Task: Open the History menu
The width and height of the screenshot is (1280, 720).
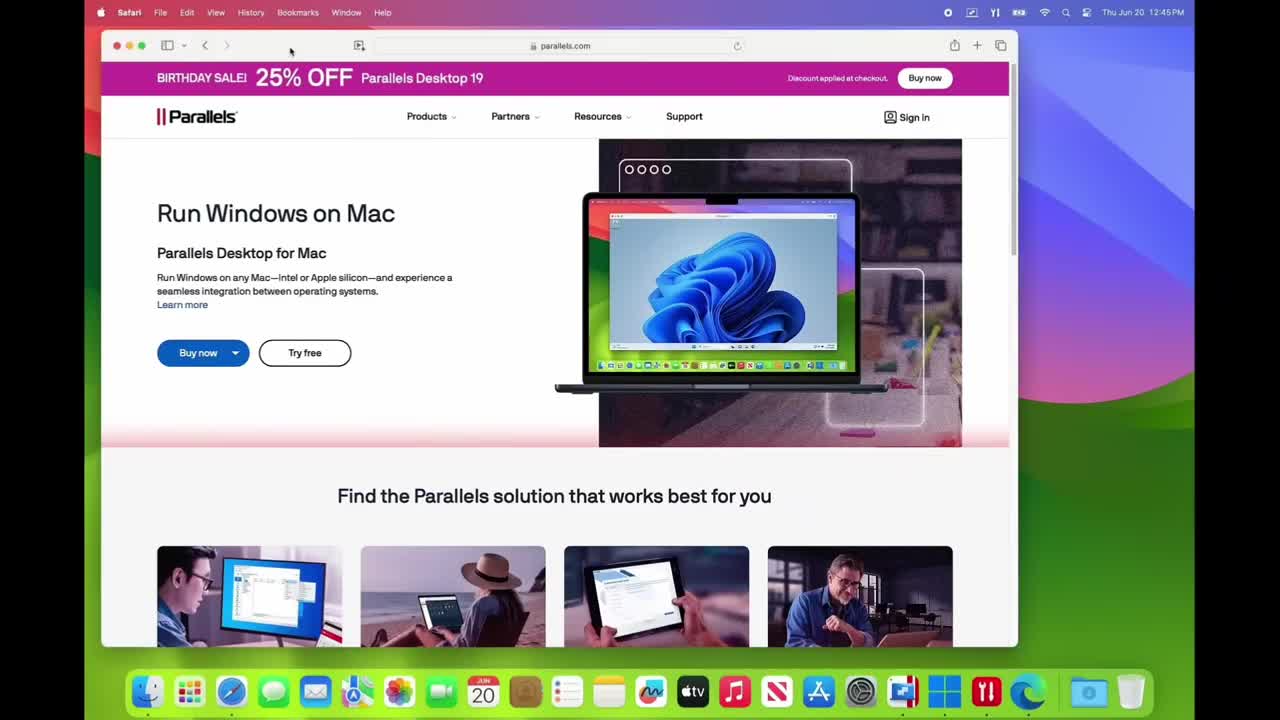Action: (251, 13)
